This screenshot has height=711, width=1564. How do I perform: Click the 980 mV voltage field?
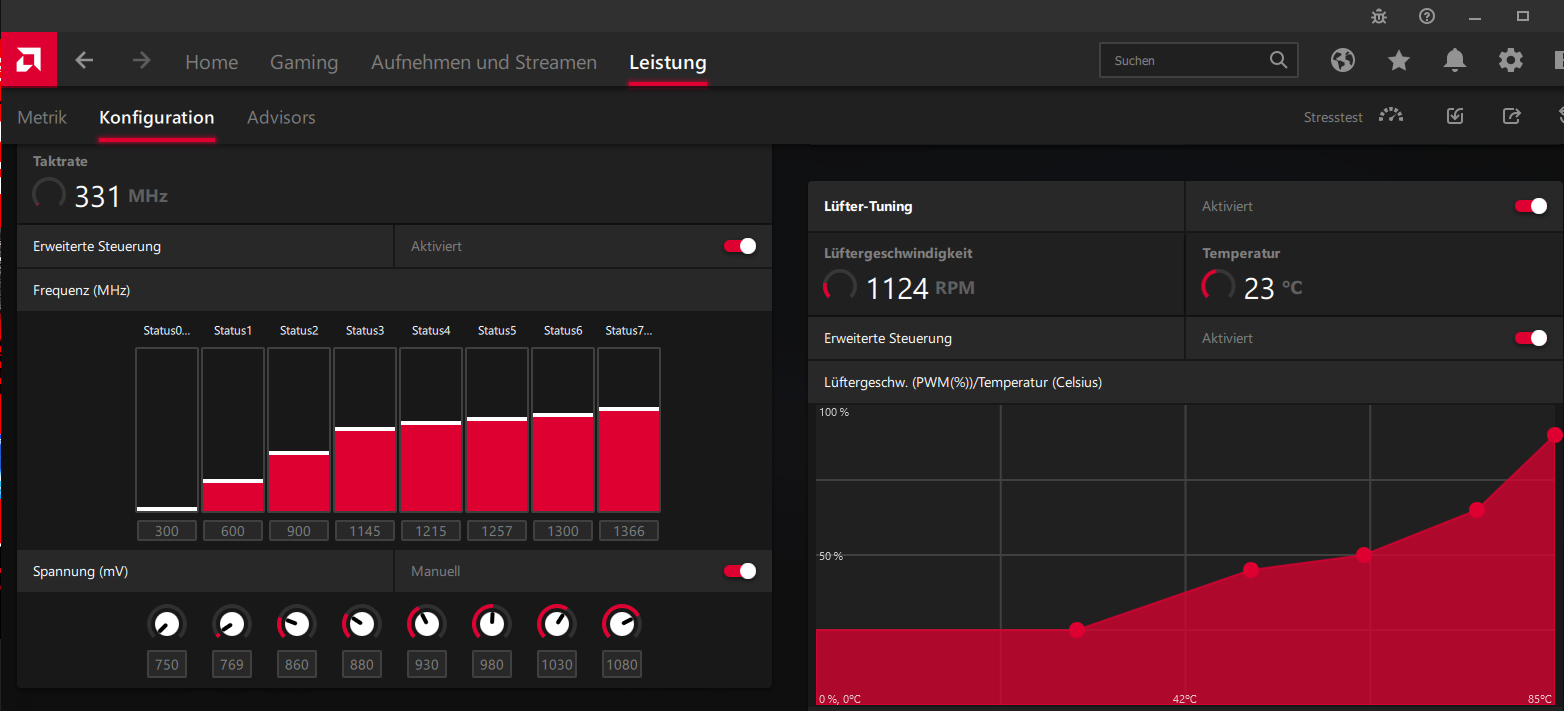coord(492,664)
